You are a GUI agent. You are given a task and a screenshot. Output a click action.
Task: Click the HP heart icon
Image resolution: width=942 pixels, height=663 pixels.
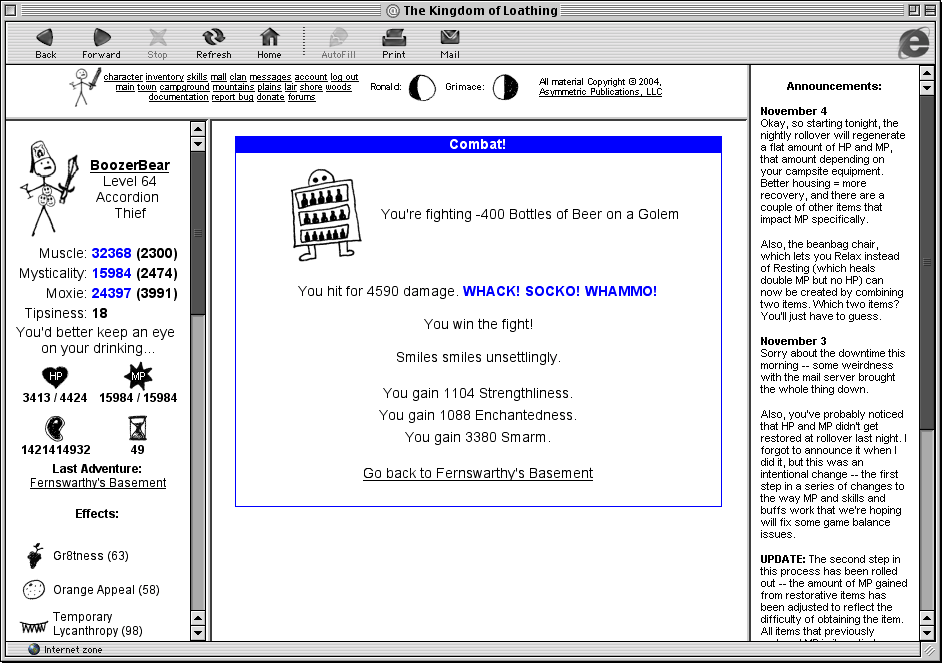(55, 377)
